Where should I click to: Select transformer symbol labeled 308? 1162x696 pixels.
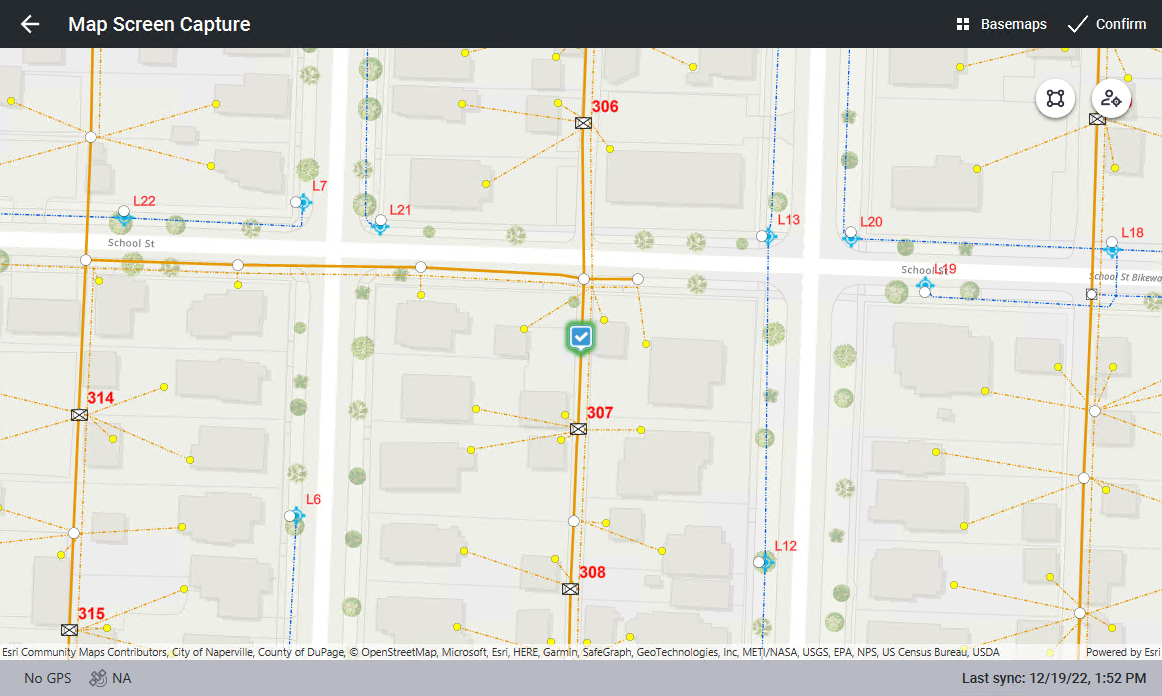[570, 589]
